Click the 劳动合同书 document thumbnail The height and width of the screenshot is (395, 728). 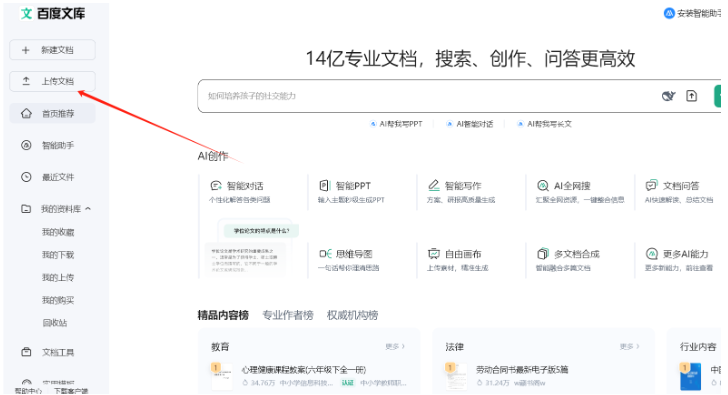pyautogui.click(x=456, y=376)
